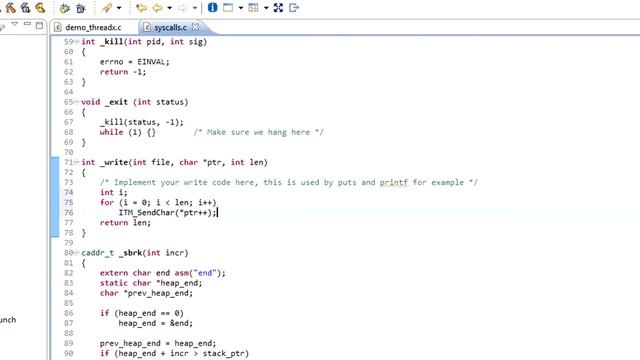640x360 pixels.
Task: Collapse the _write function at line 71
Action: point(76,162)
